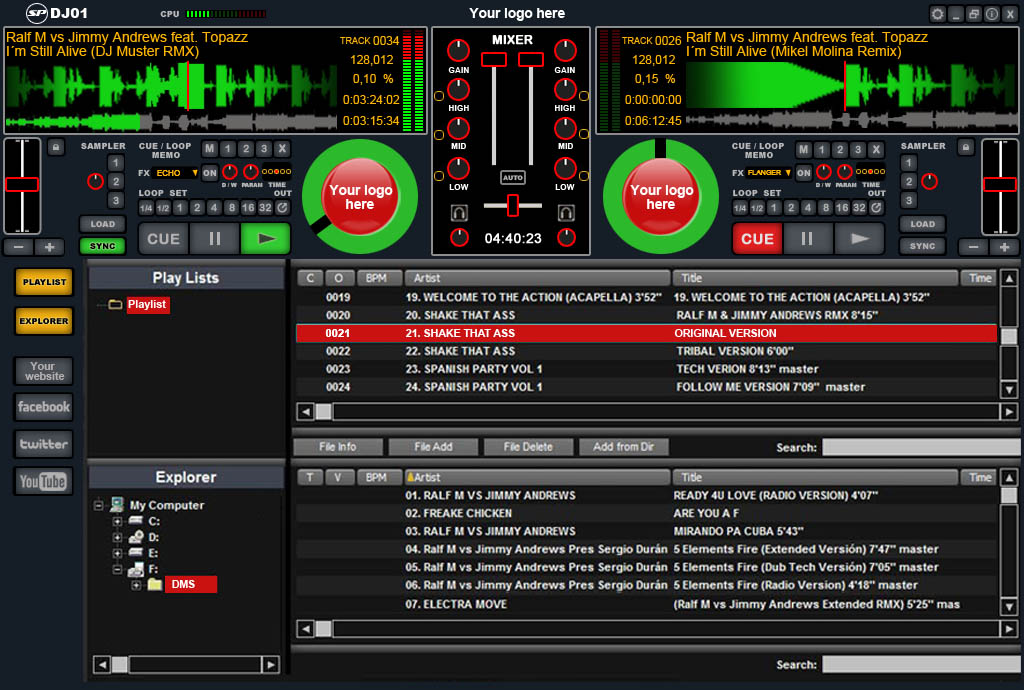
Task: Click the crossfader slider handle
Action: point(513,205)
